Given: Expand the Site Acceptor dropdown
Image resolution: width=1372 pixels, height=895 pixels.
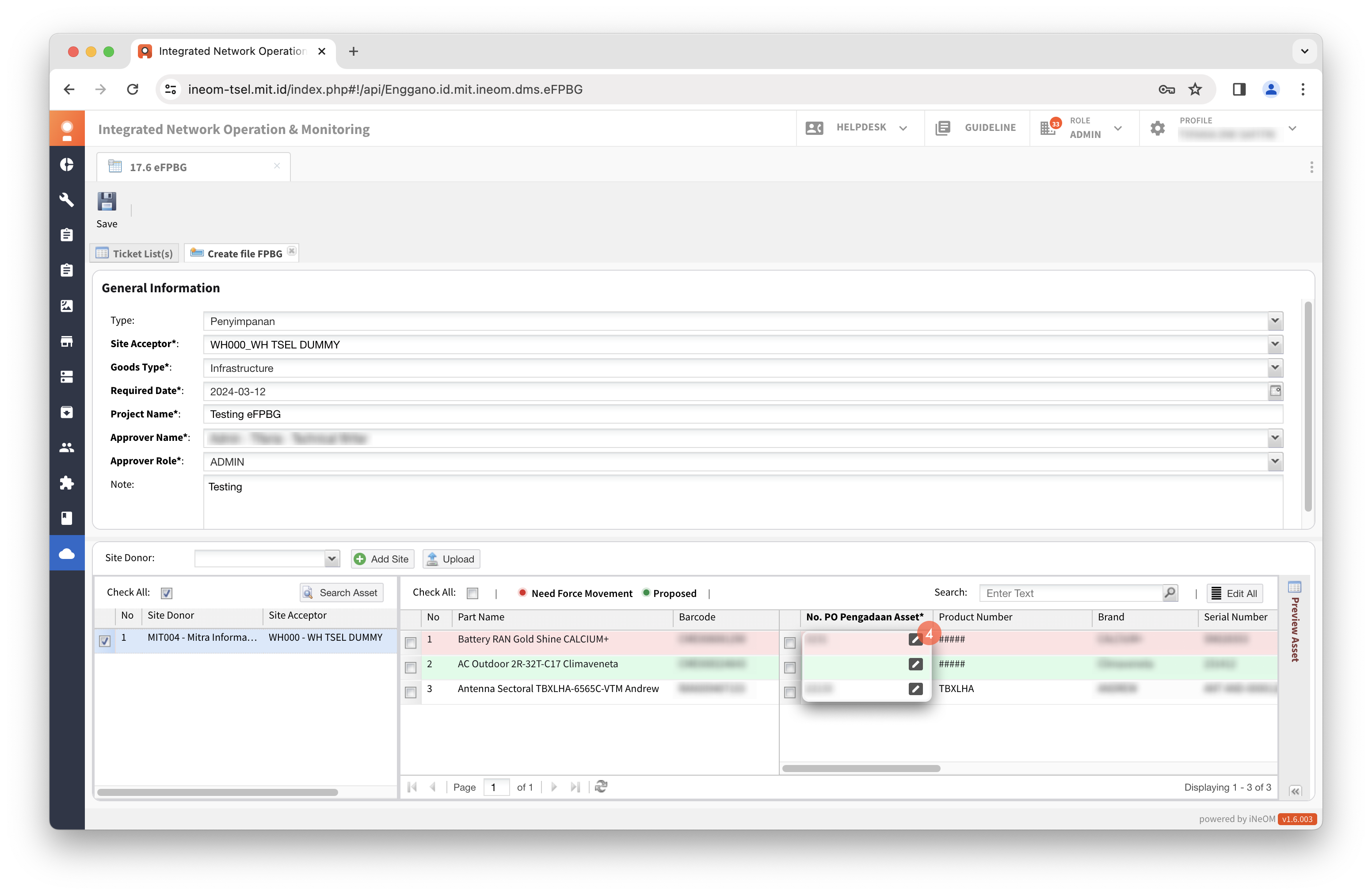Looking at the screenshot, I should pos(1275,344).
